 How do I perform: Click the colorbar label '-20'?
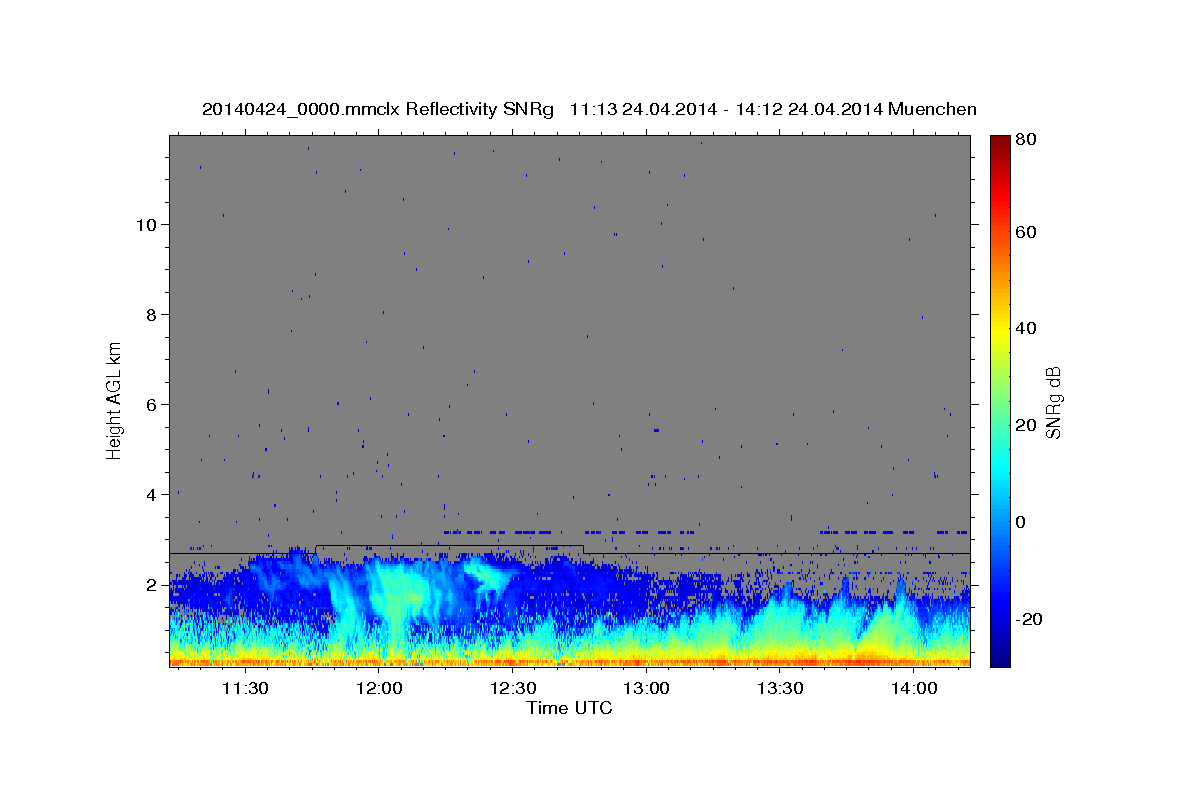click(x=1028, y=619)
